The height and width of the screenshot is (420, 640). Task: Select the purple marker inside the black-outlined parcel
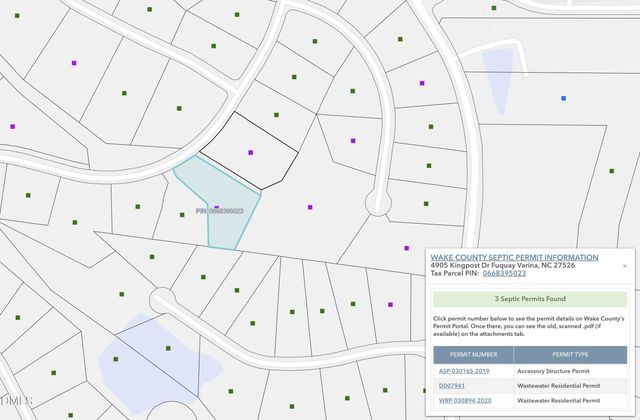[251, 153]
